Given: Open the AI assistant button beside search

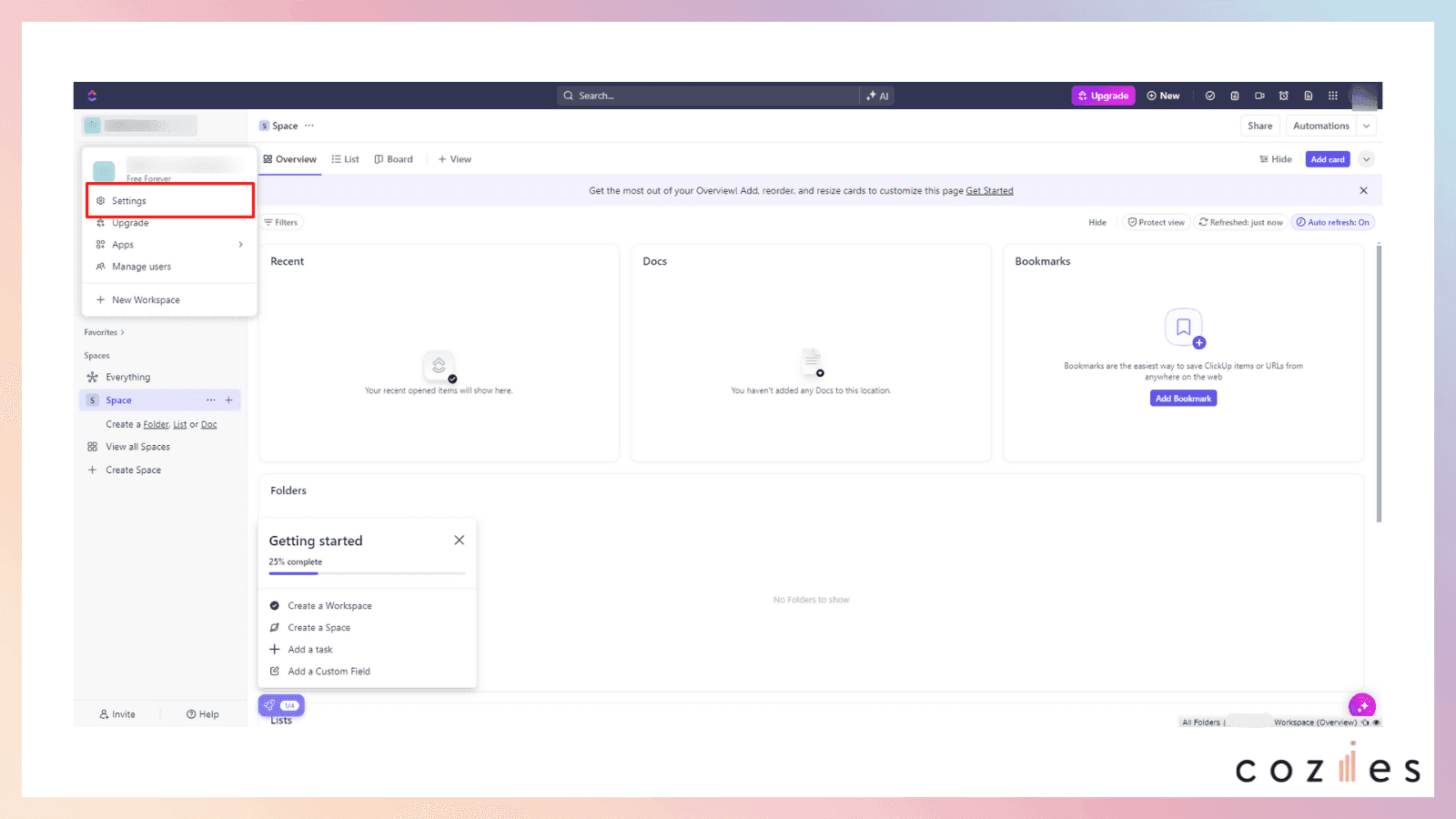Looking at the screenshot, I should (x=878, y=96).
